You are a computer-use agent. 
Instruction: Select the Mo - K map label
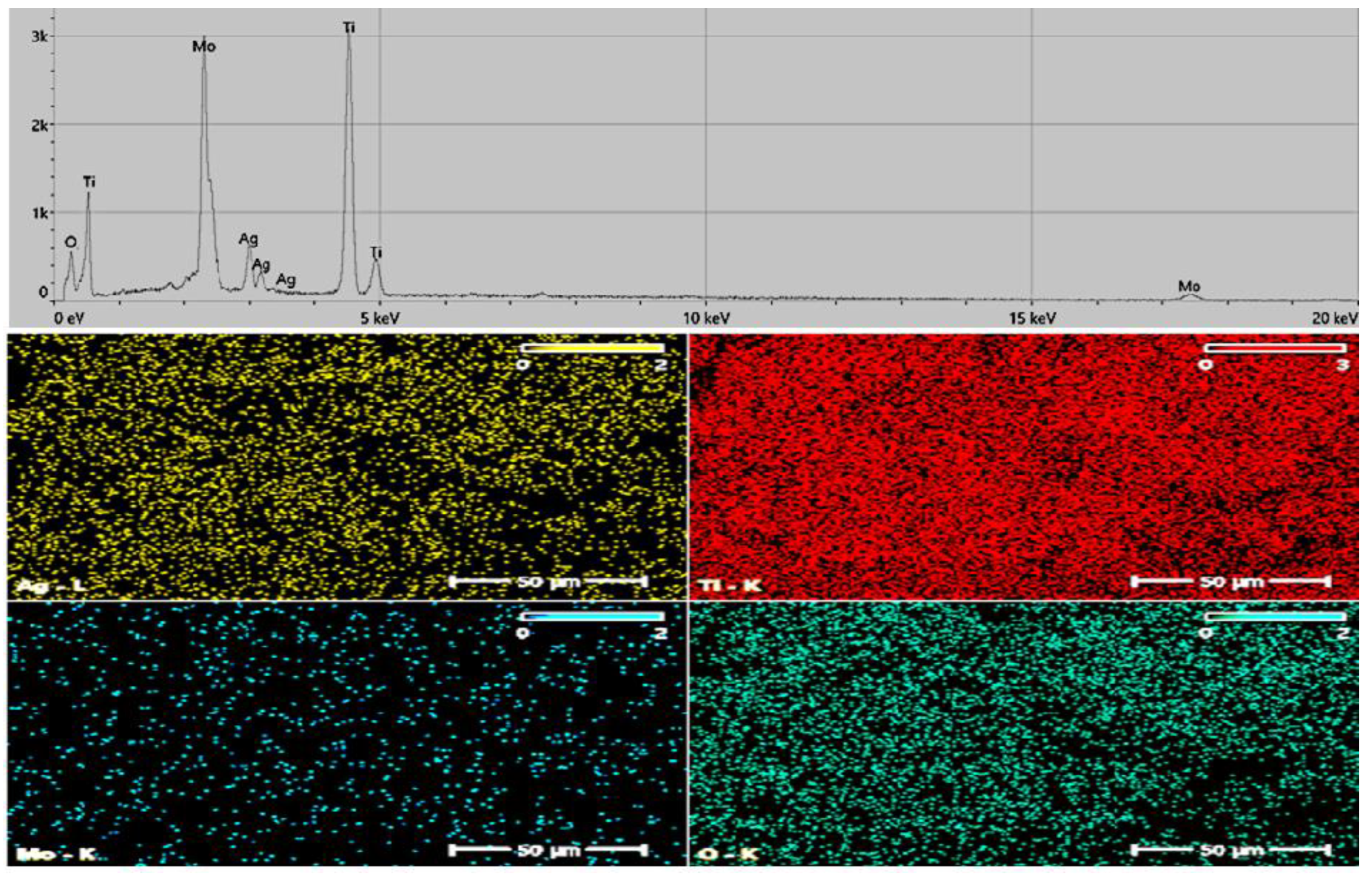coord(56,855)
